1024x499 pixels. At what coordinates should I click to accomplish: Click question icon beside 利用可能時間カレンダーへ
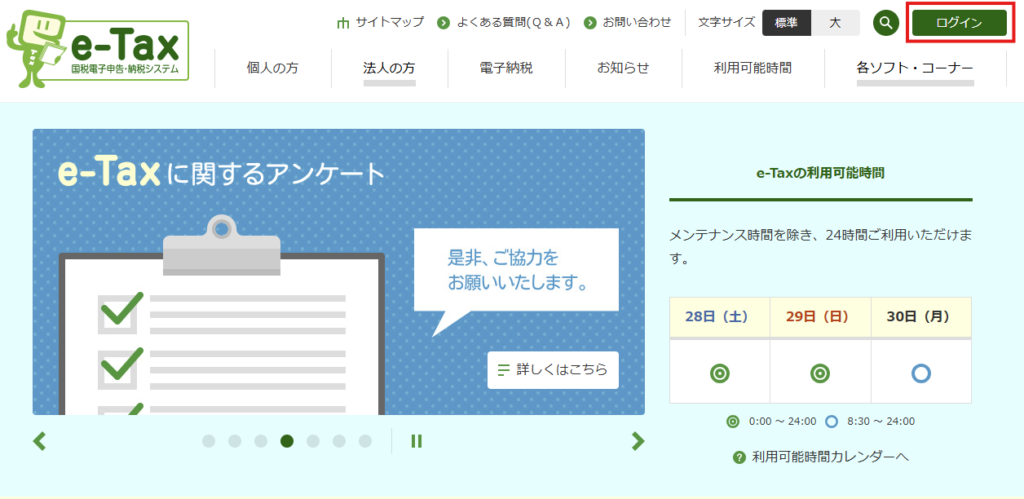[739, 457]
